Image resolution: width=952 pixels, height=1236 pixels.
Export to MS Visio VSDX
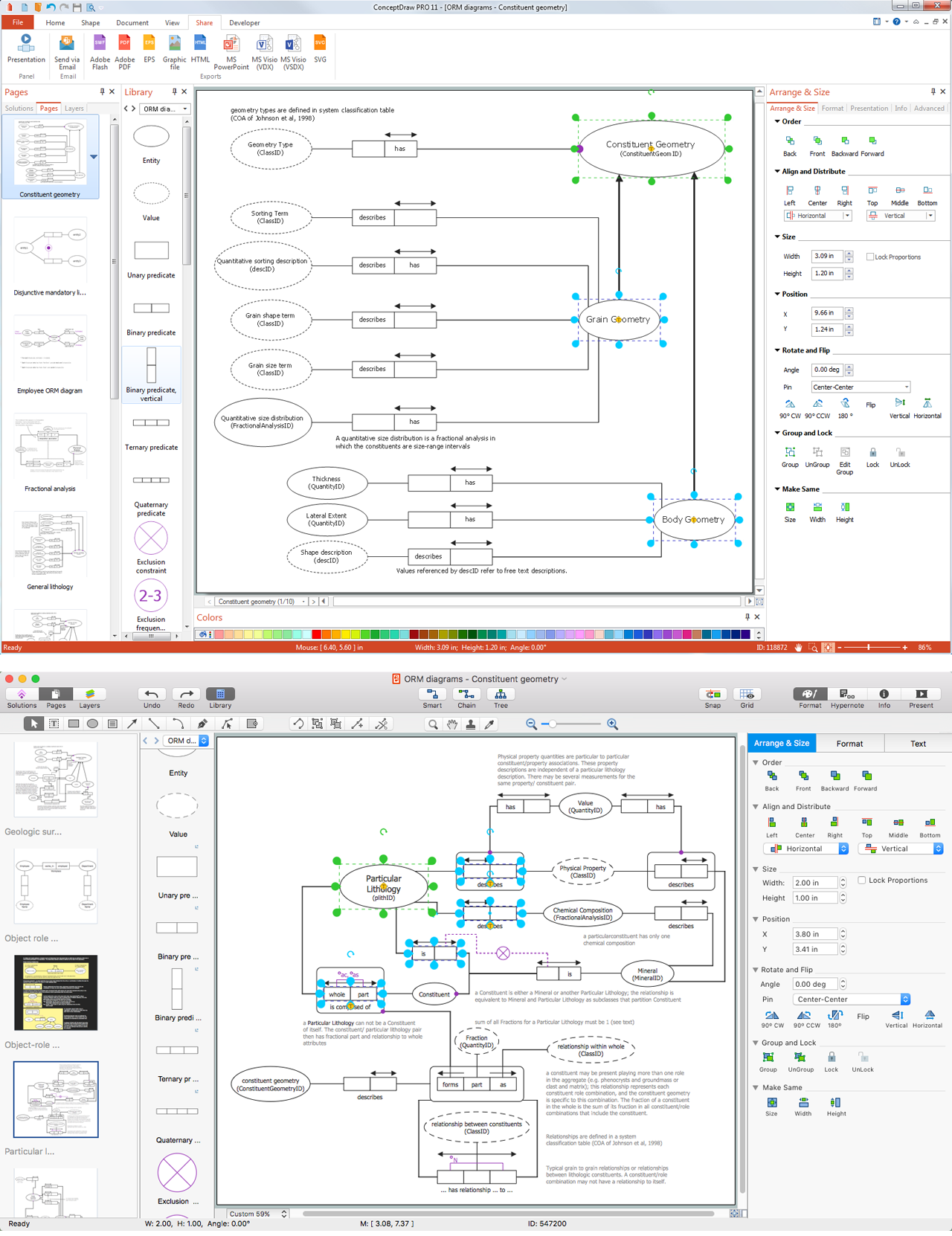pyautogui.click(x=293, y=53)
